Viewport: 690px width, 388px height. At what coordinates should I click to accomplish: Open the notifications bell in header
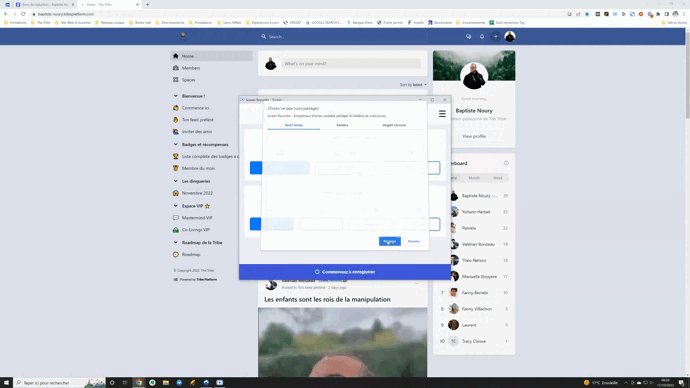click(482, 37)
